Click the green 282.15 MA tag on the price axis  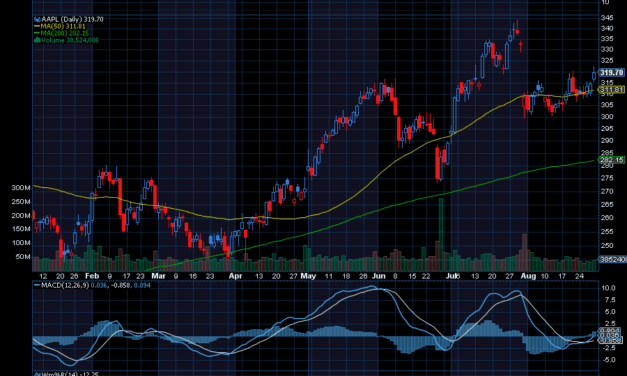[611, 160]
